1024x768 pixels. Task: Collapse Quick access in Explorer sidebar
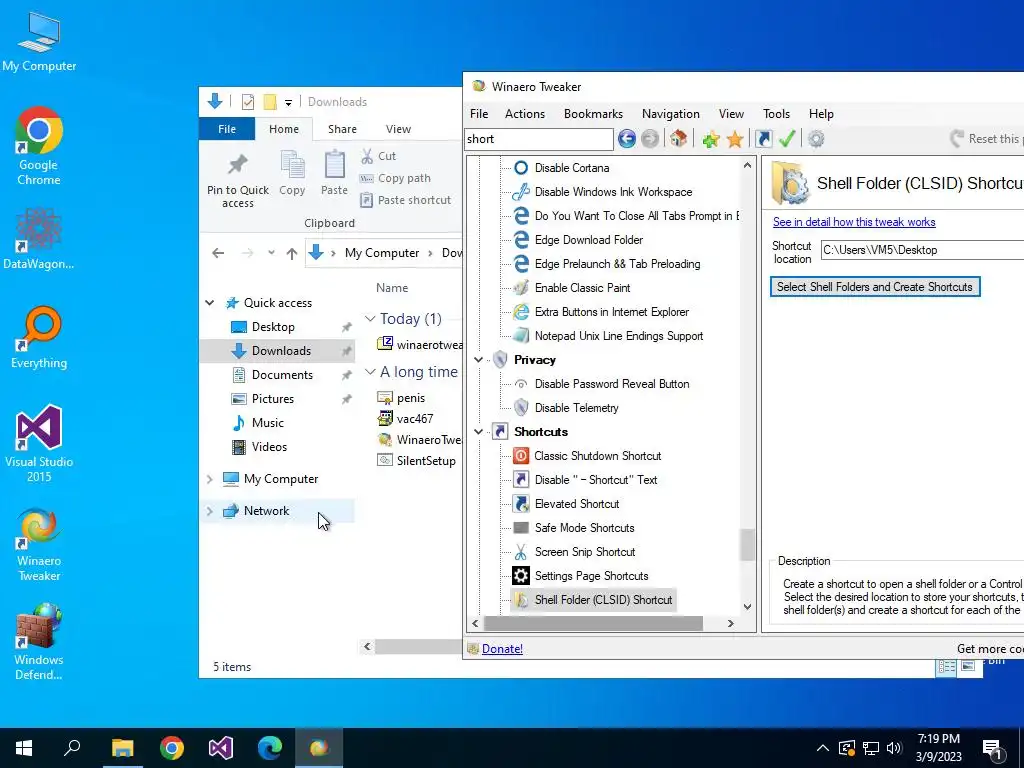click(210, 303)
